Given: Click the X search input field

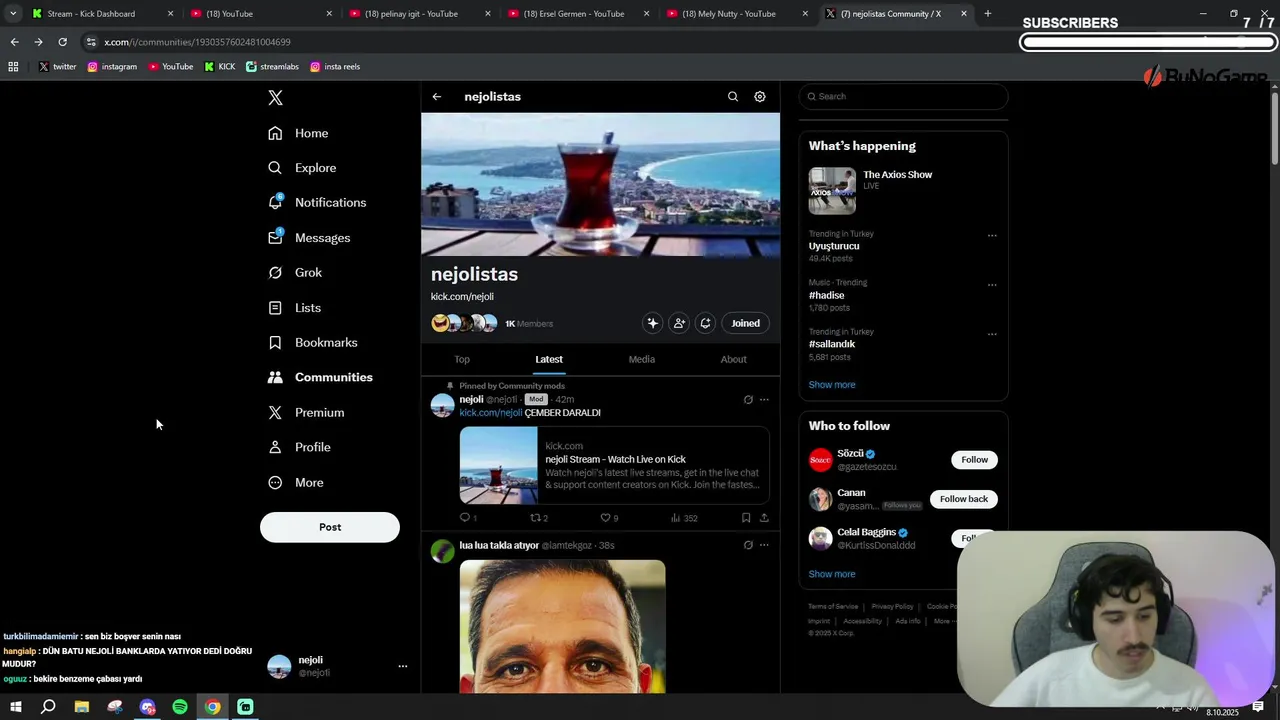Looking at the screenshot, I should tap(904, 97).
